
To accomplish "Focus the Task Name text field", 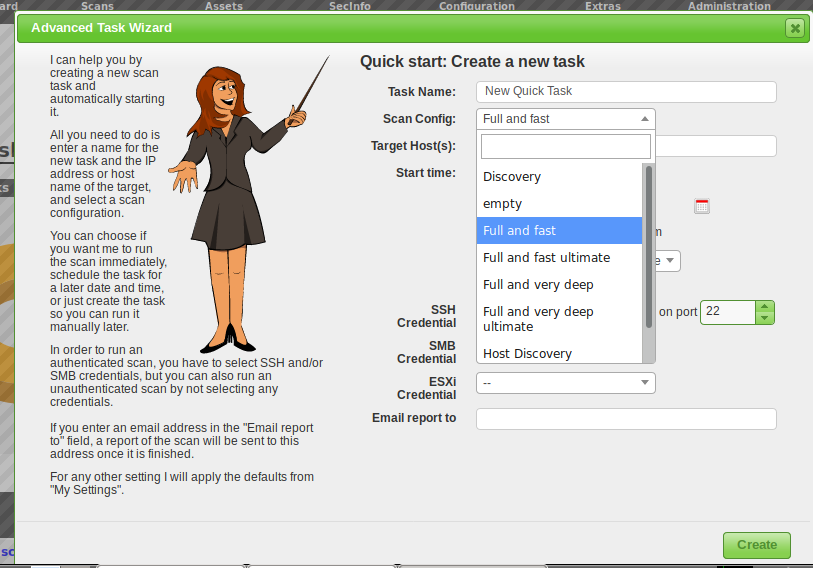I will click(626, 91).
